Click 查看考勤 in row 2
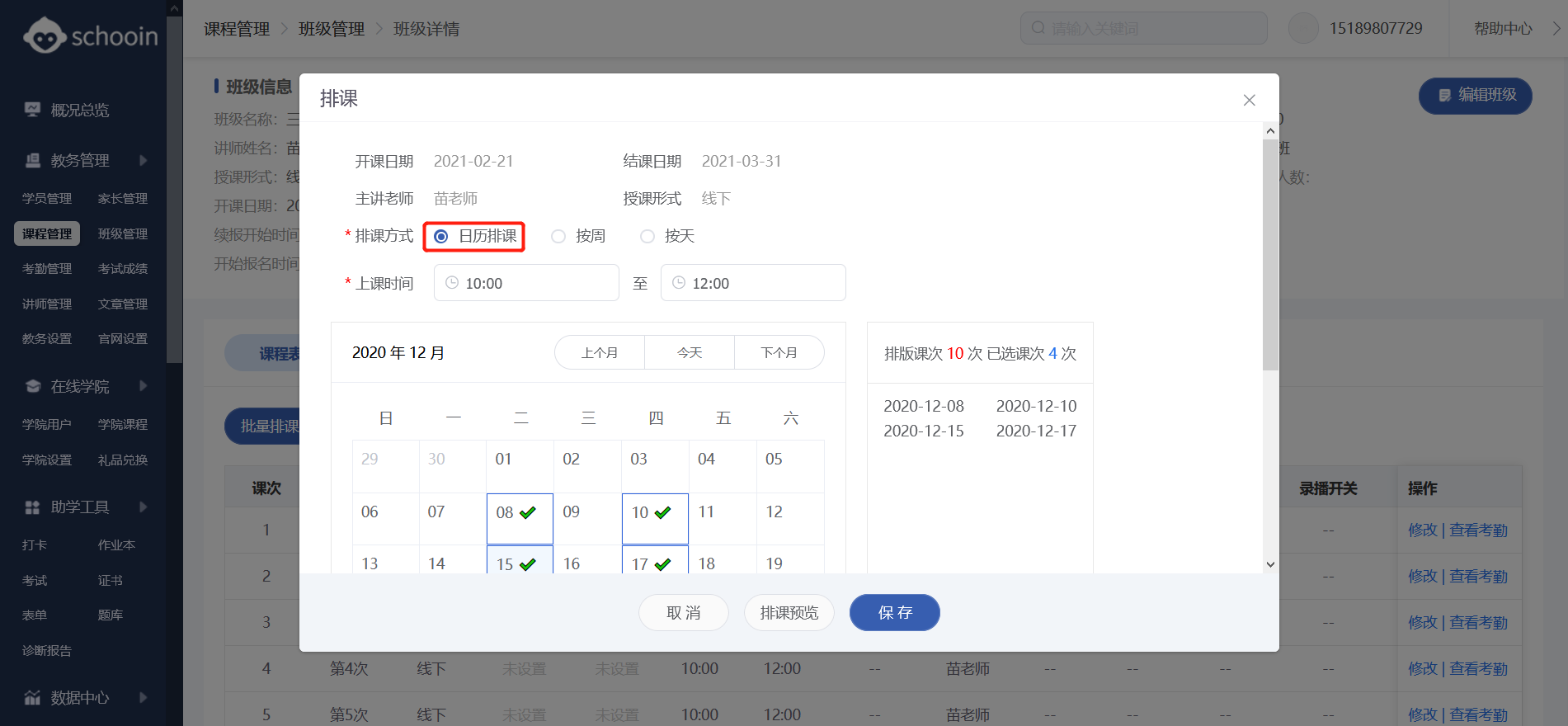Image resolution: width=1568 pixels, height=726 pixels. [x=1478, y=576]
